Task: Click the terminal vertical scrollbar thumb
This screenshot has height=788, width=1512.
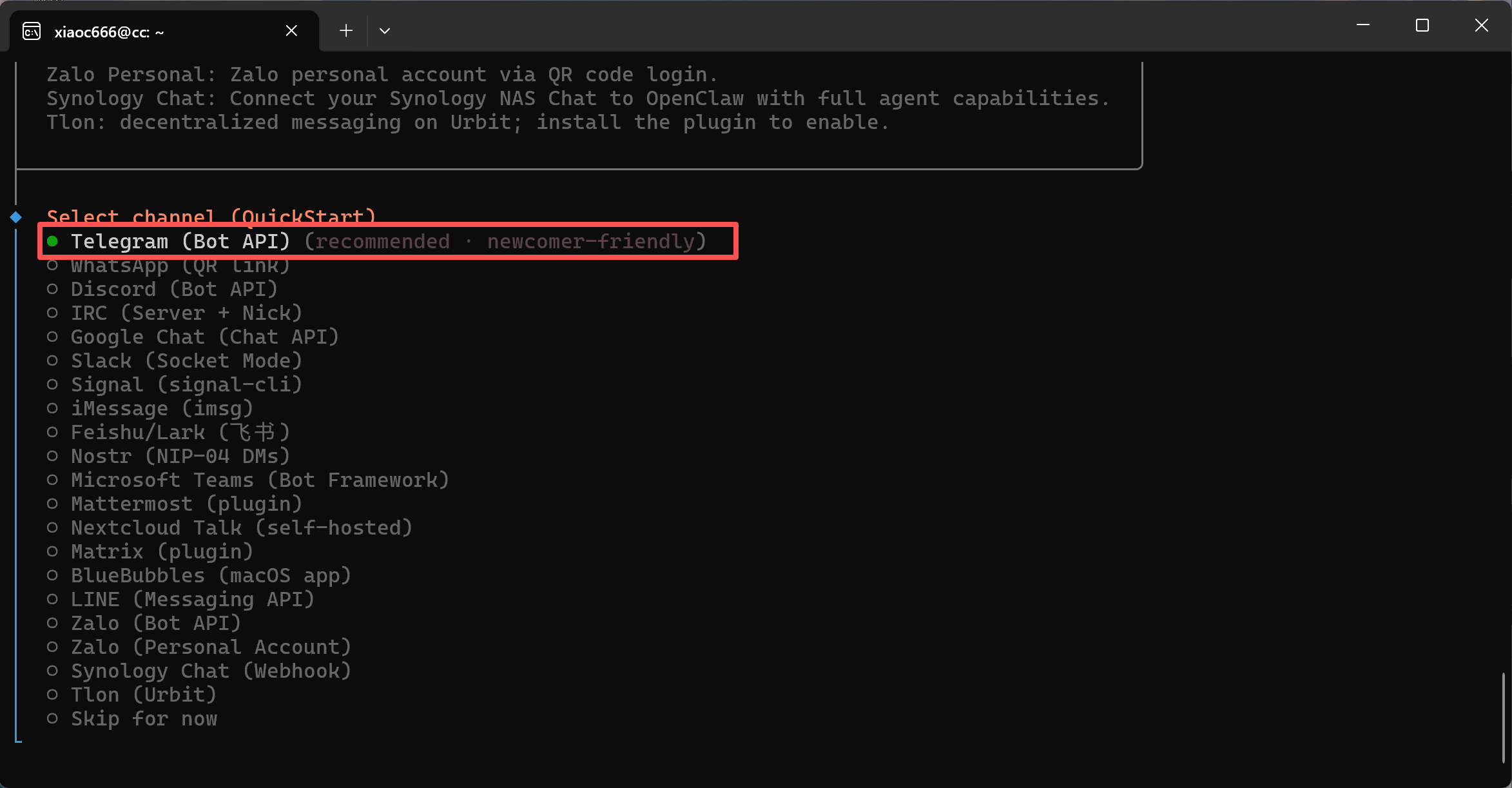Action: [1503, 716]
